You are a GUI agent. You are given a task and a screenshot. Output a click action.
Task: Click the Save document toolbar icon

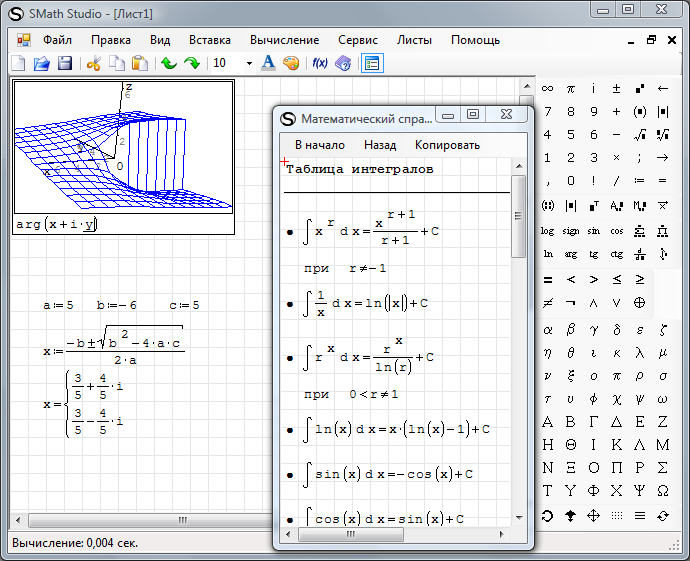tap(65, 63)
